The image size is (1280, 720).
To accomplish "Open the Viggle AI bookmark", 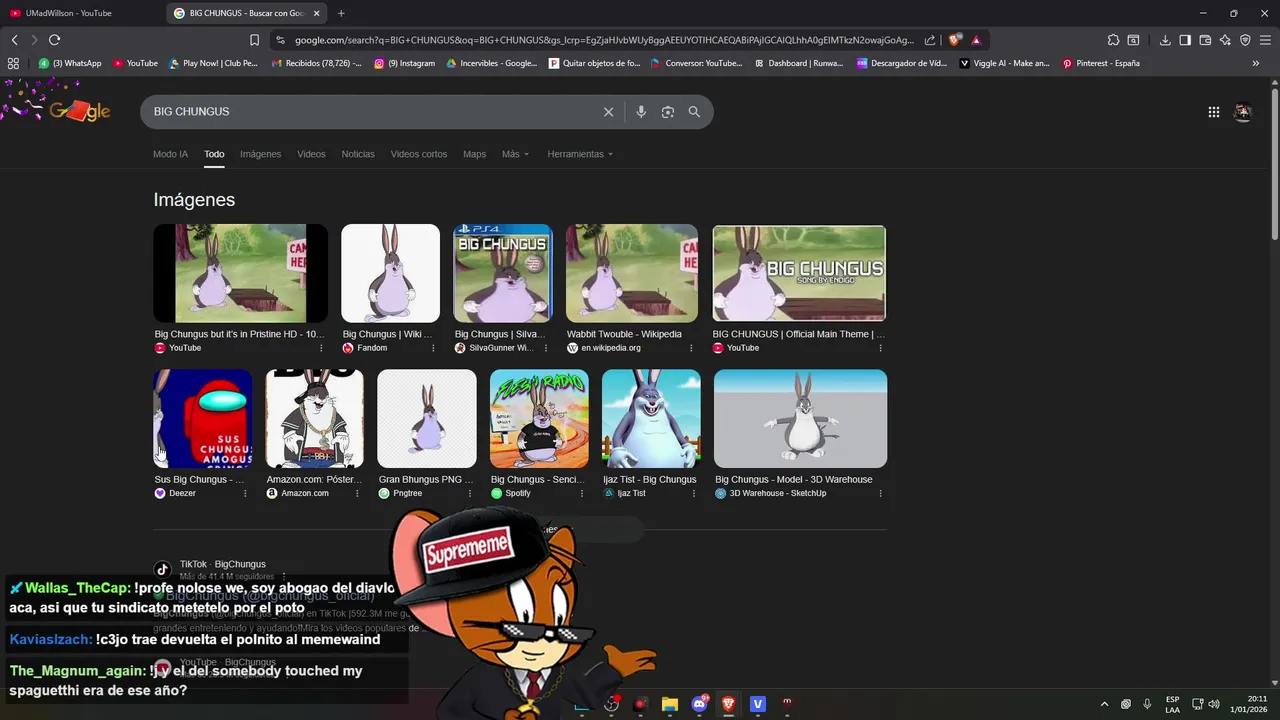I will [x=1005, y=63].
